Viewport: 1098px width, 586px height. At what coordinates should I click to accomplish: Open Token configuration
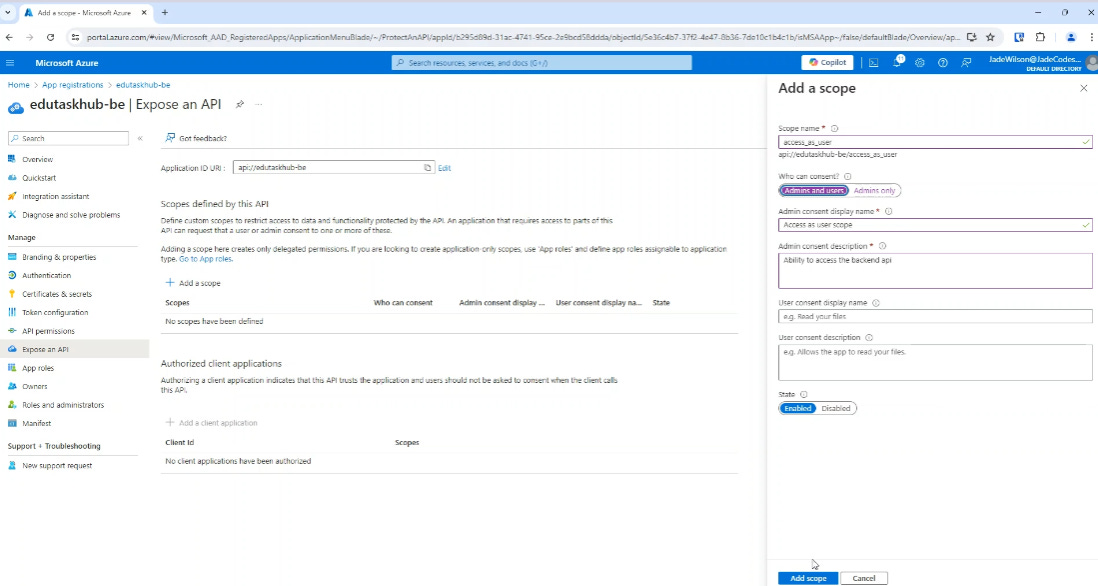click(55, 312)
